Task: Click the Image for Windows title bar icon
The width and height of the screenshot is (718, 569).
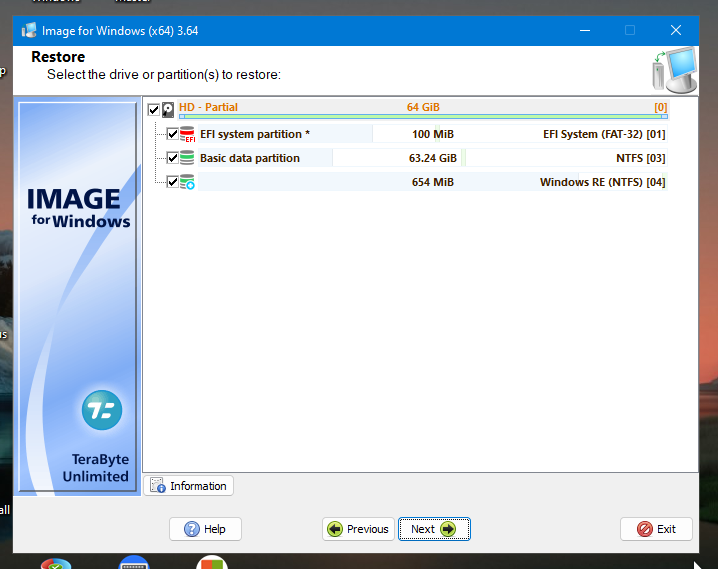Action: click(29, 31)
